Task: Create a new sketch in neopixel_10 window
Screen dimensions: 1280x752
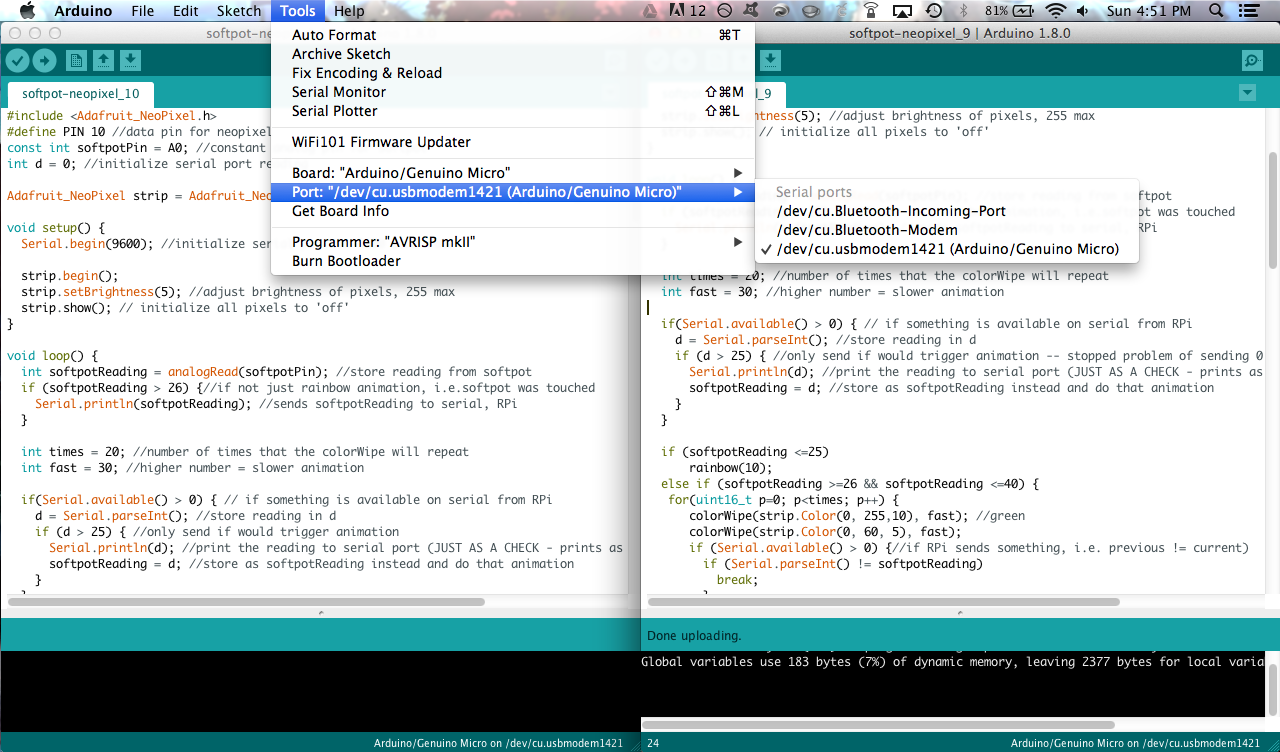Action: [x=76, y=60]
